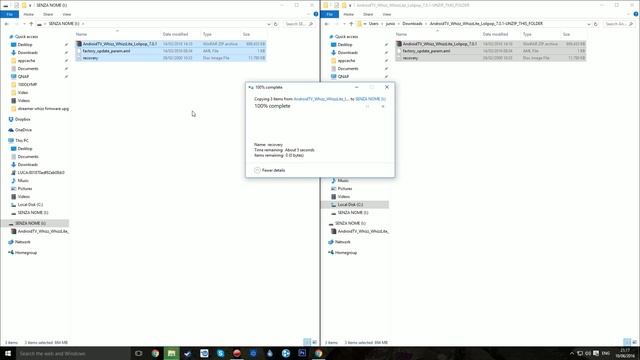640x360 pixels.
Task: Open View ribbon tab in right window
Action: [387, 14]
